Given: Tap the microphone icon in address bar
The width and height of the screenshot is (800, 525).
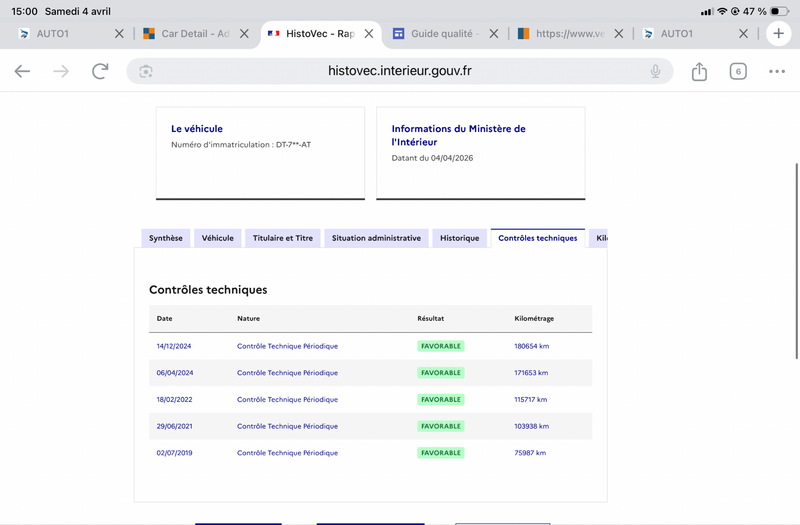Looking at the screenshot, I should (655, 71).
